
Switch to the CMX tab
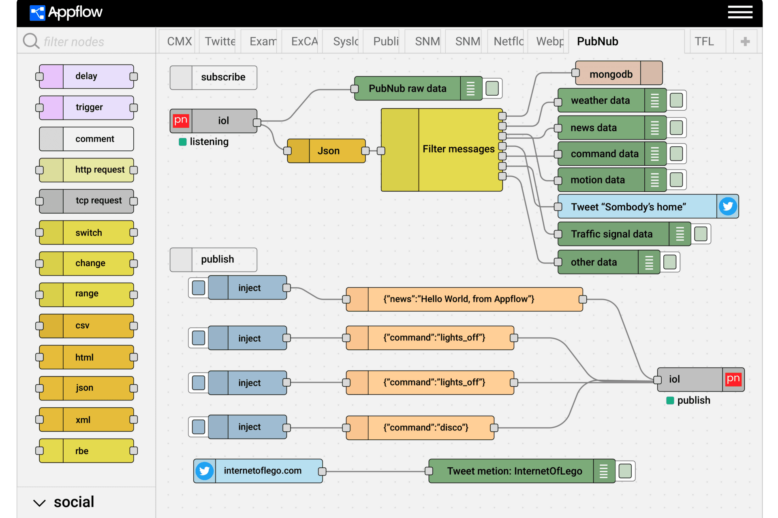point(179,41)
